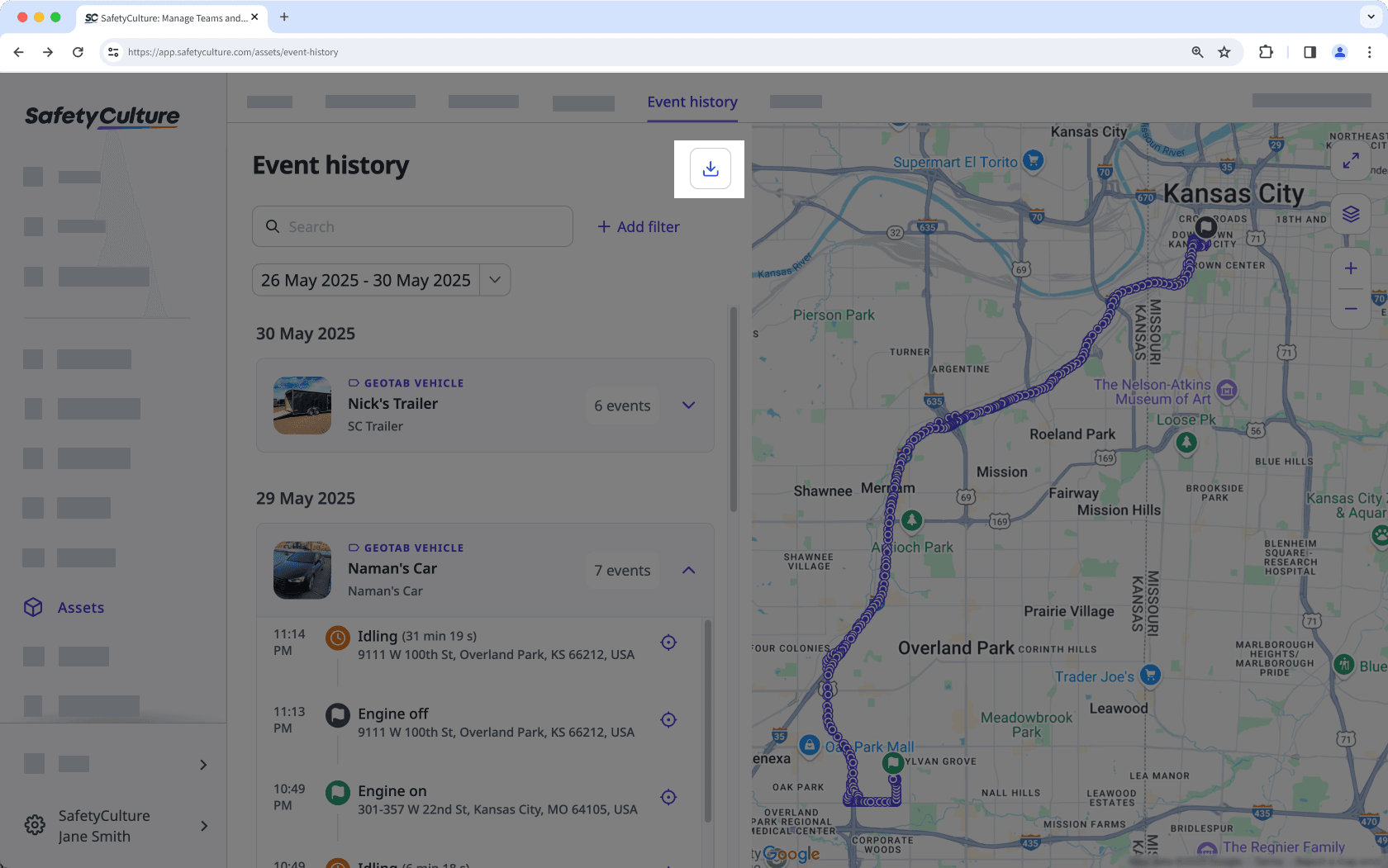Image resolution: width=1388 pixels, height=868 pixels.
Task: Click the 6 events badge for Nick's Trailer
Action: [x=621, y=406]
